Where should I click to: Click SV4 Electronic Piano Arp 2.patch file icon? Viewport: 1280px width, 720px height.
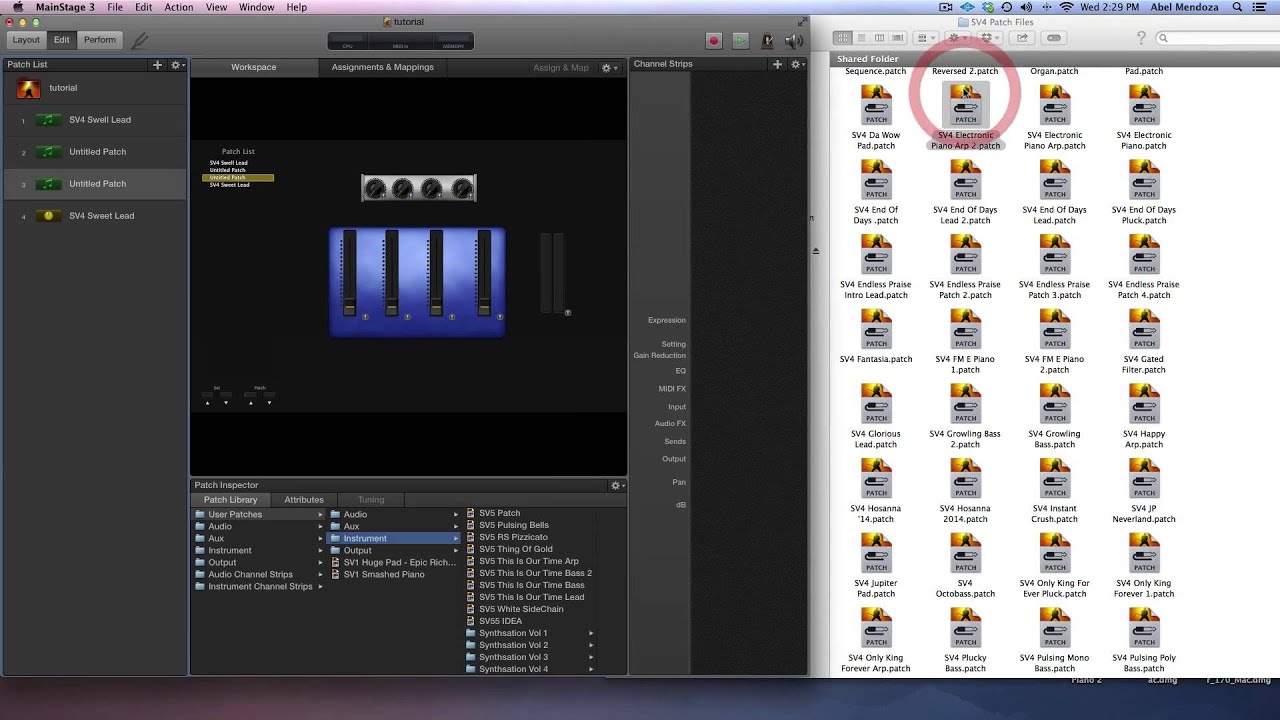pos(965,105)
